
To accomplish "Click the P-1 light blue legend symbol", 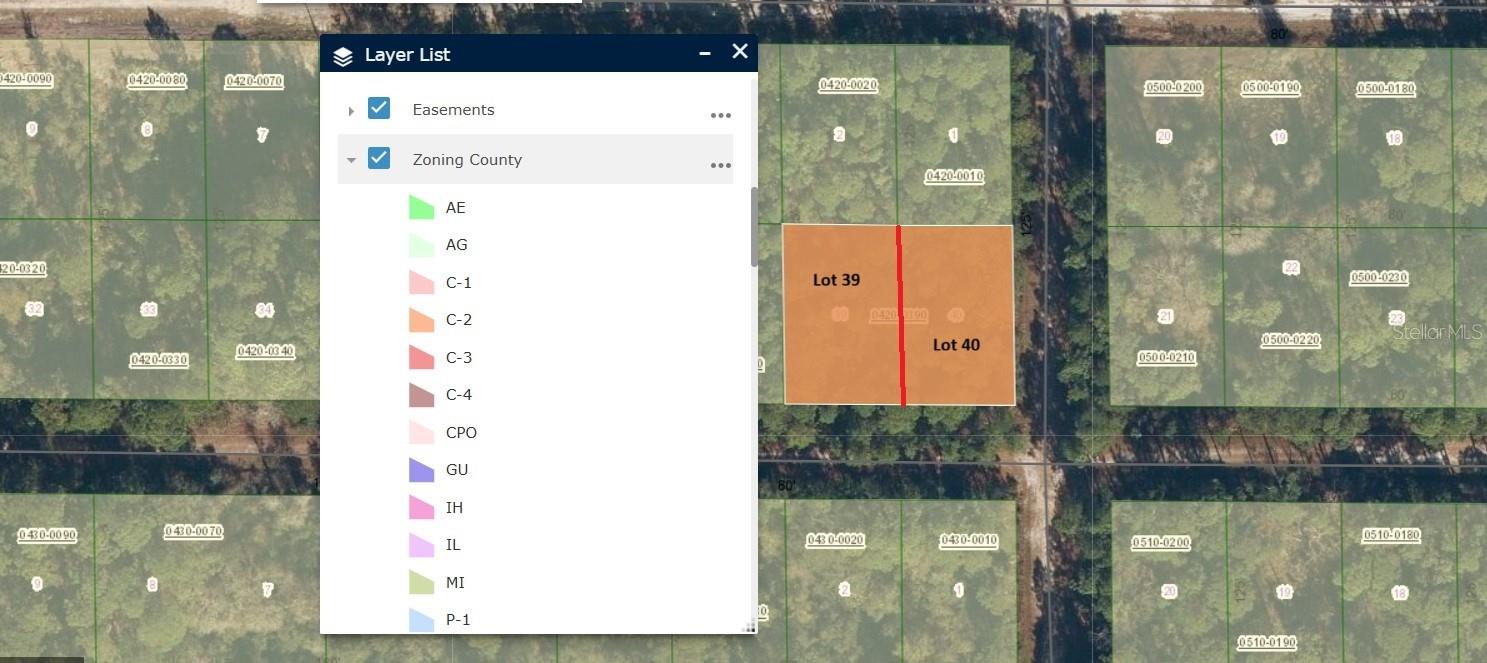I will (421, 620).
